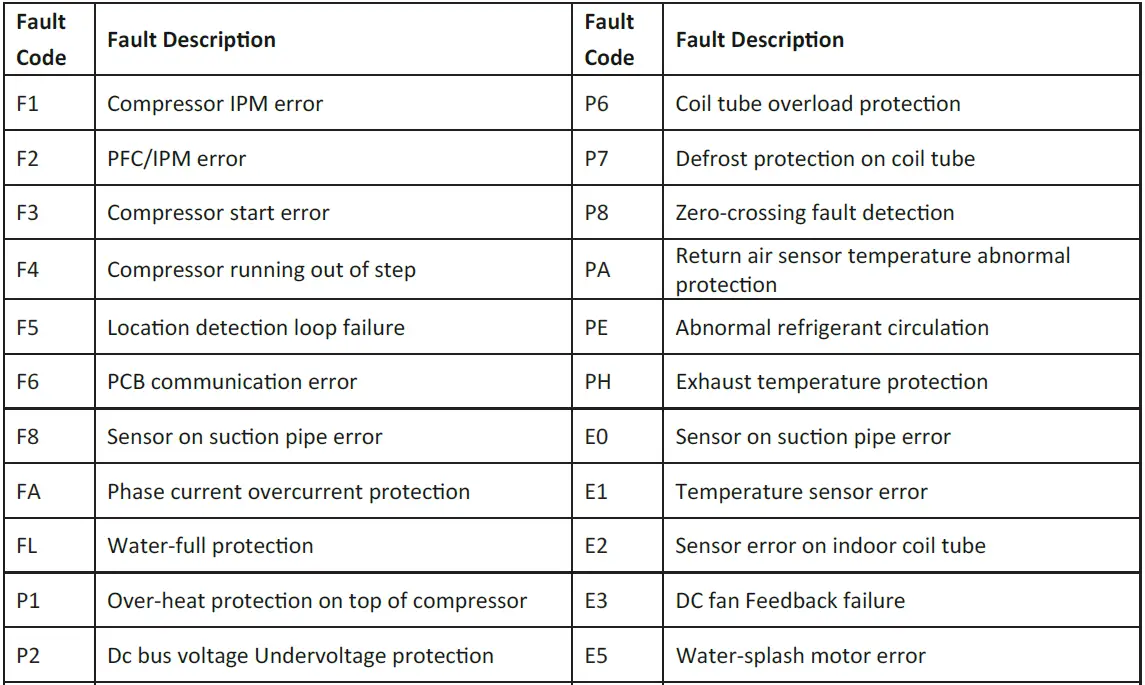Click 'DC fan Feedback failure' text

point(790,601)
